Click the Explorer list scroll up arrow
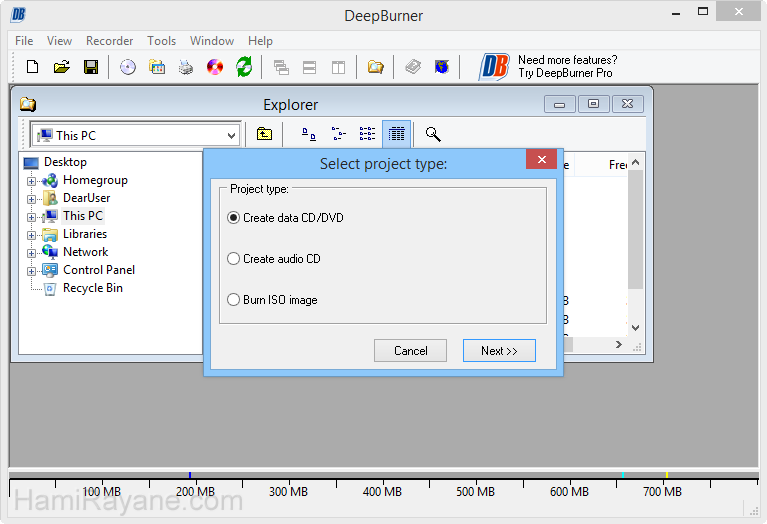767x524 pixels. click(635, 162)
